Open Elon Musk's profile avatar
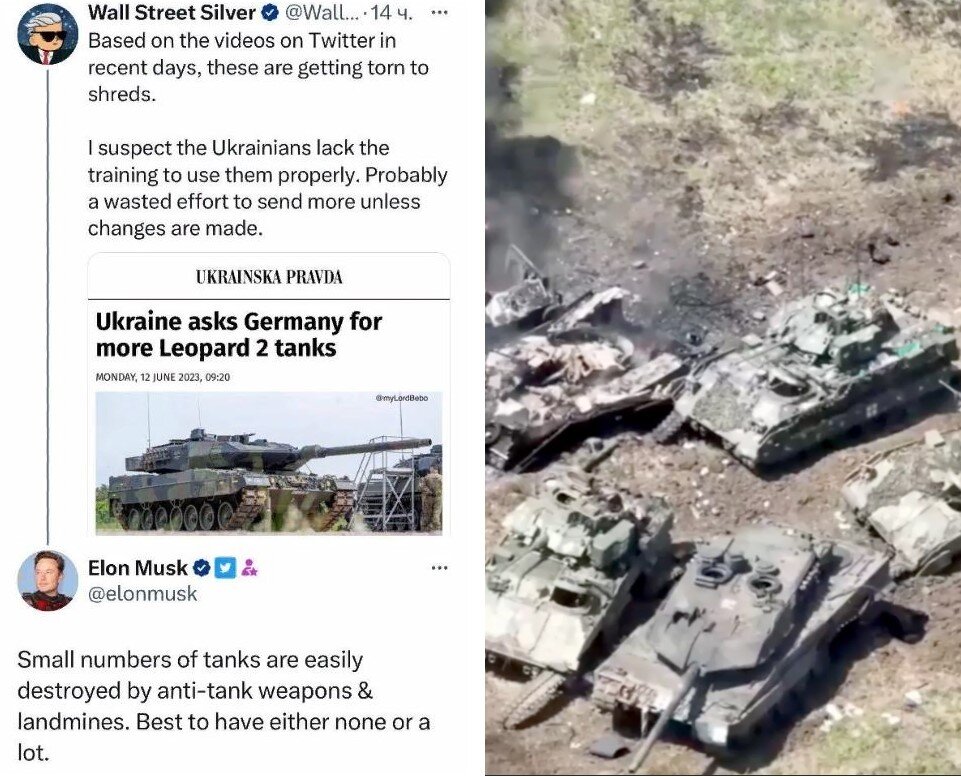This screenshot has width=961, height=777. (48, 580)
